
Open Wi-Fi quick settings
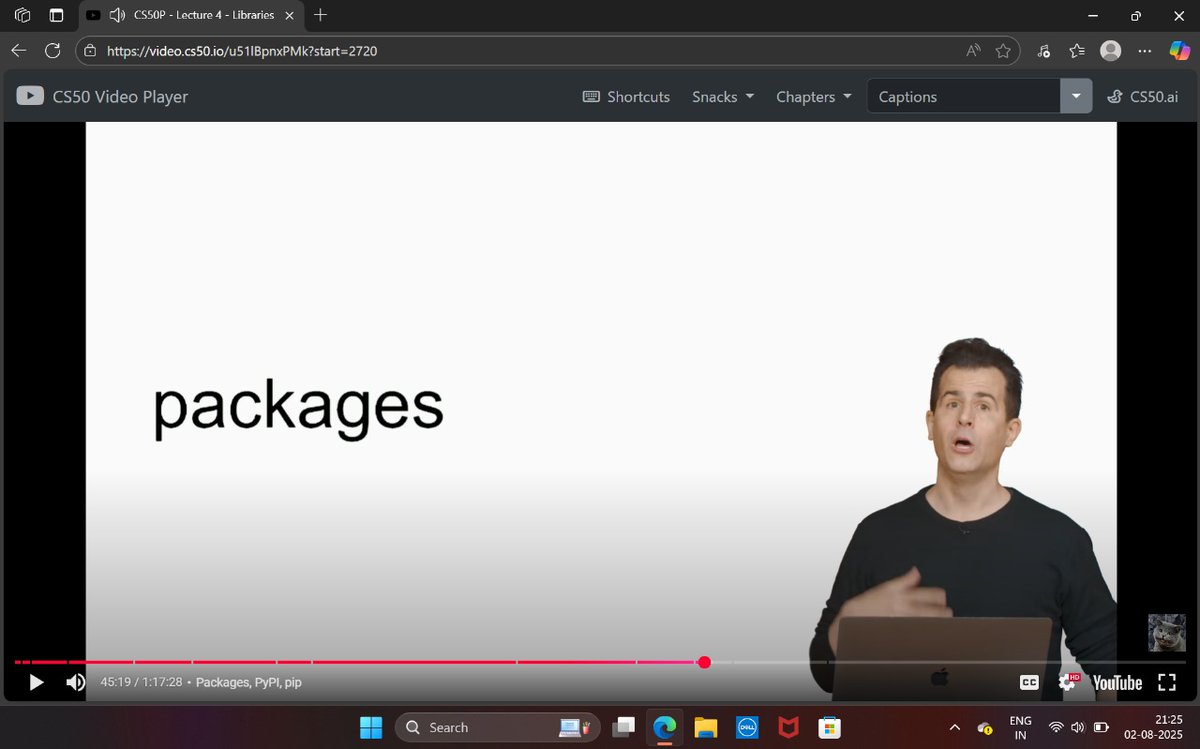pos(1056,727)
